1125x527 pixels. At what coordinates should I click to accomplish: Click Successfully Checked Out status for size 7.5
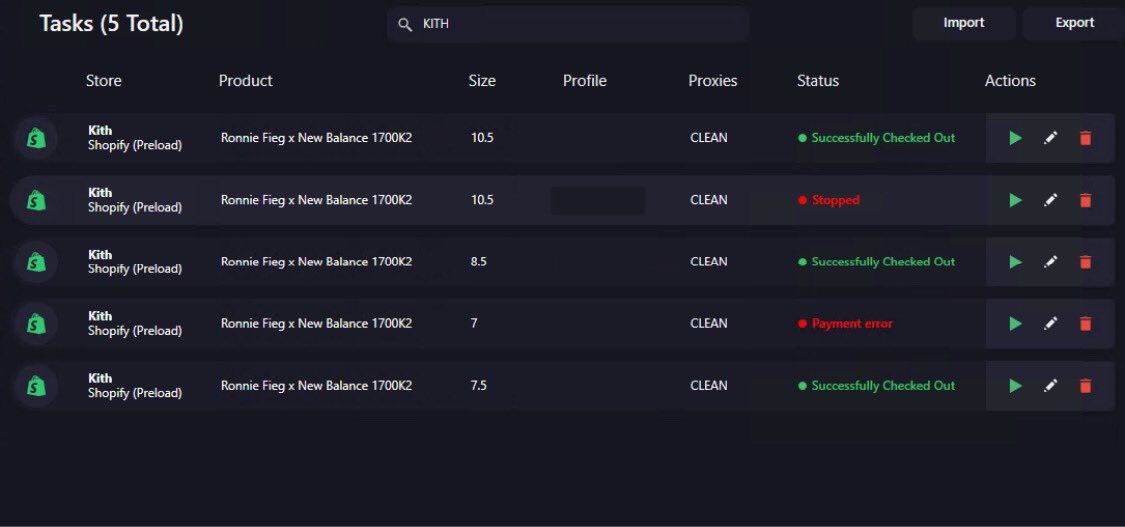point(883,386)
